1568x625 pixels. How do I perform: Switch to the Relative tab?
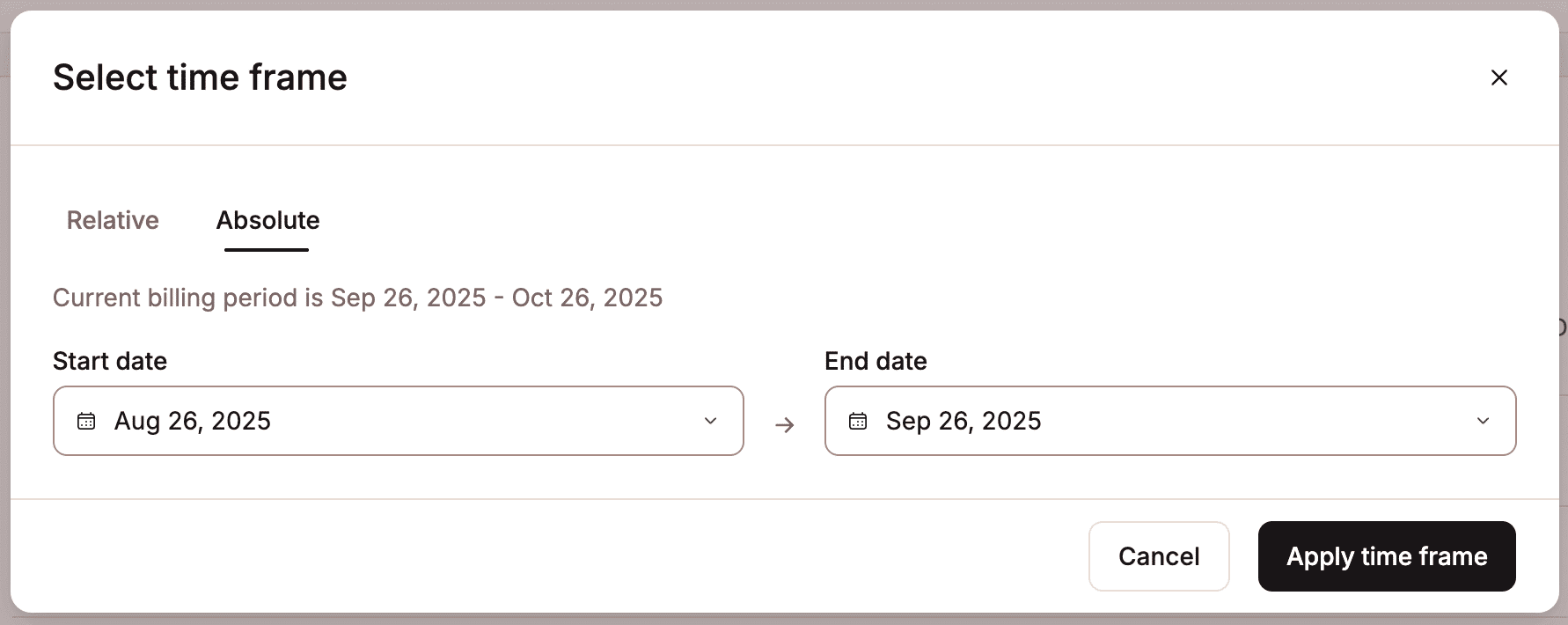point(113,220)
